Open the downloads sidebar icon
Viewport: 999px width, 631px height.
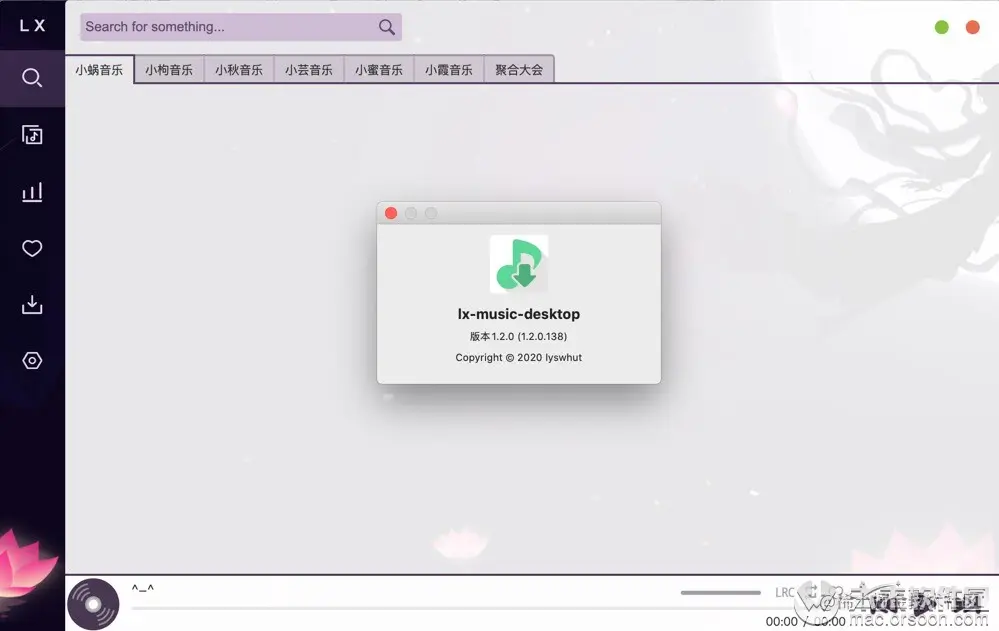(32, 304)
